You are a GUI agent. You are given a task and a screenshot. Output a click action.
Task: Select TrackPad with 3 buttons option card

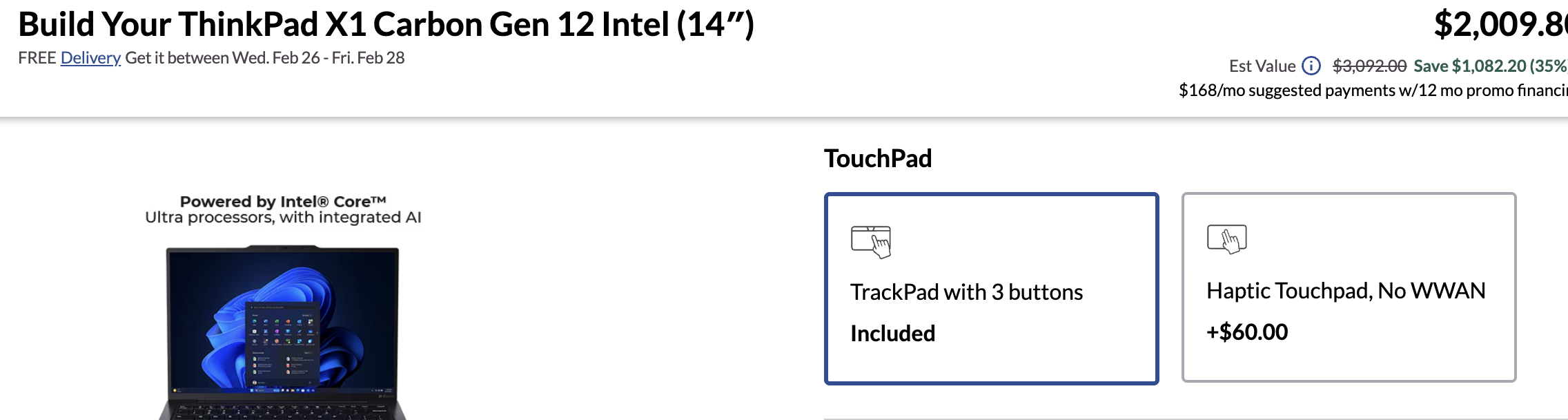click(991, 288)
